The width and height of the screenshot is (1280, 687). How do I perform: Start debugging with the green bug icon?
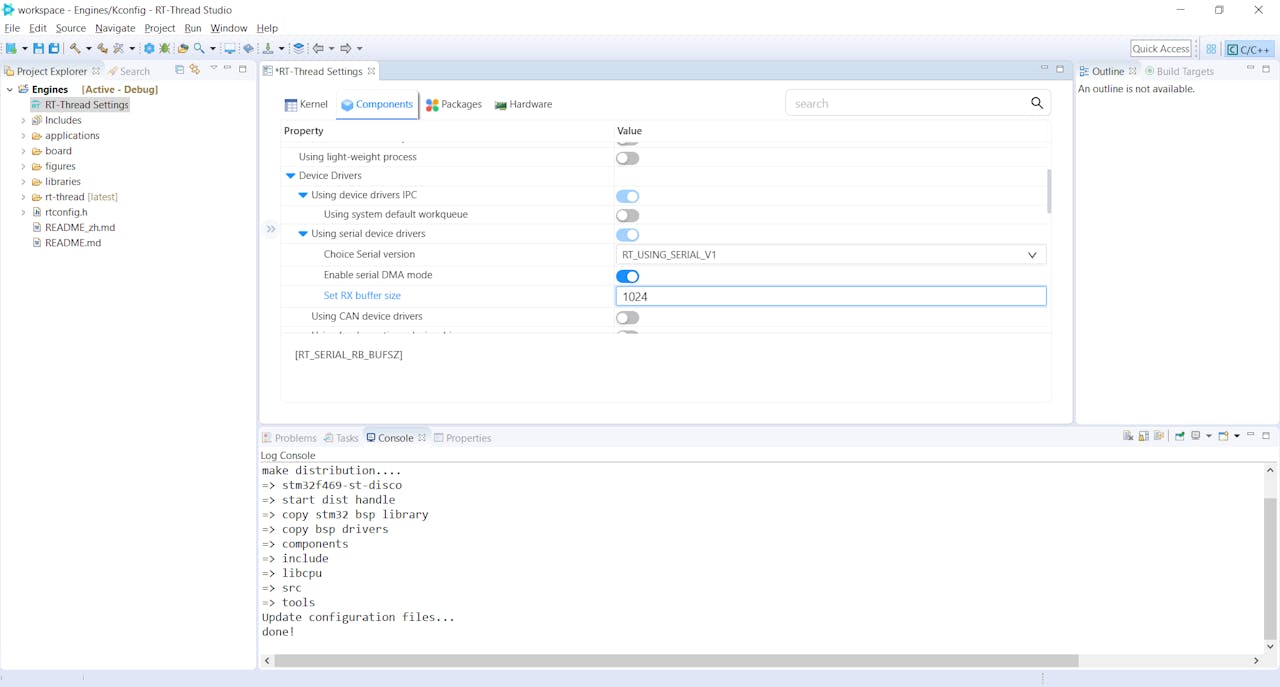point(165,48)
